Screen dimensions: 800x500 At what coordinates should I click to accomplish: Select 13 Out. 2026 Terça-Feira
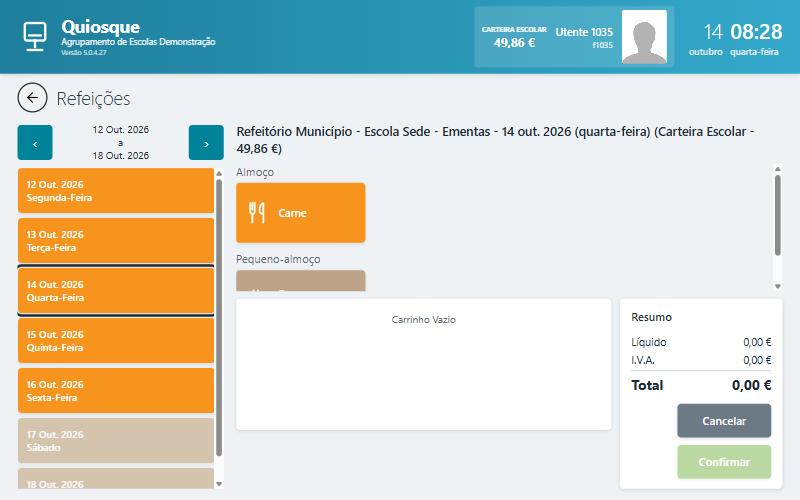tap(116, 240)
